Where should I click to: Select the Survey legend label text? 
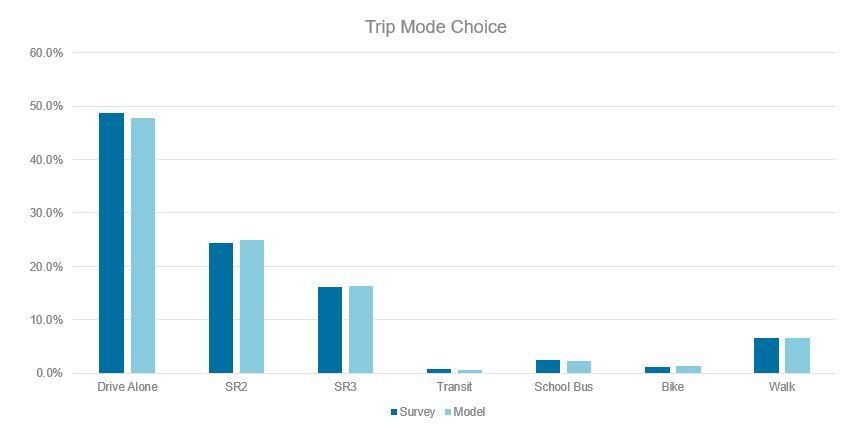417,412
